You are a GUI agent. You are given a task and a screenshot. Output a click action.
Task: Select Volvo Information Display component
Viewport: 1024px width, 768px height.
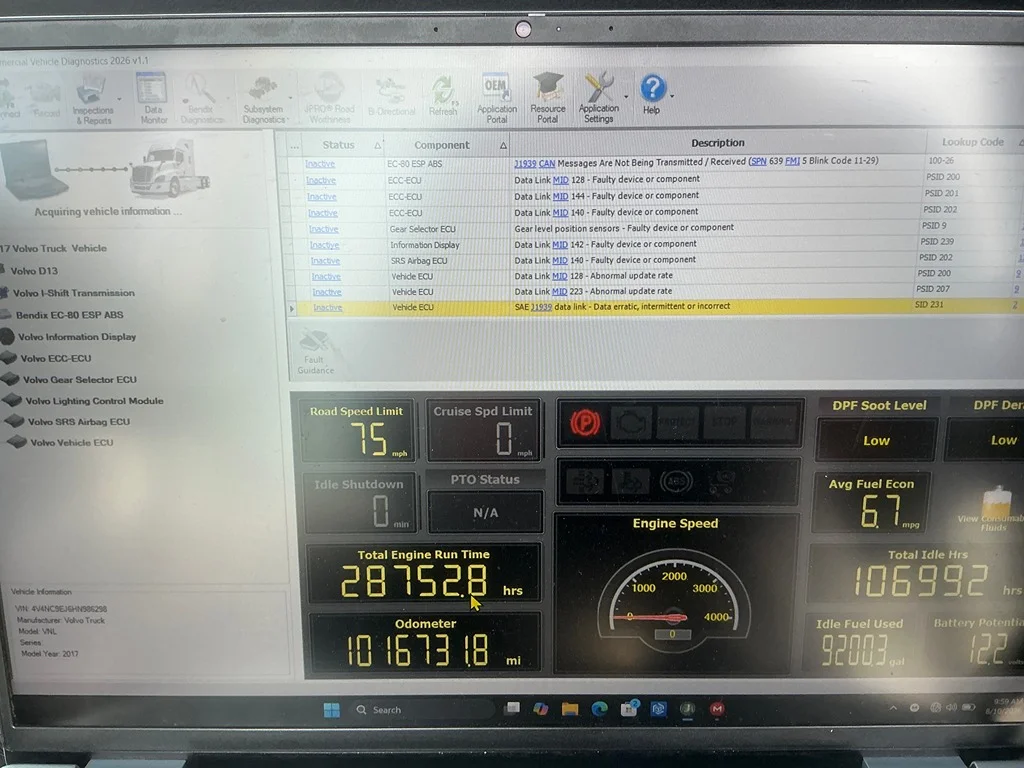[76, 337]
